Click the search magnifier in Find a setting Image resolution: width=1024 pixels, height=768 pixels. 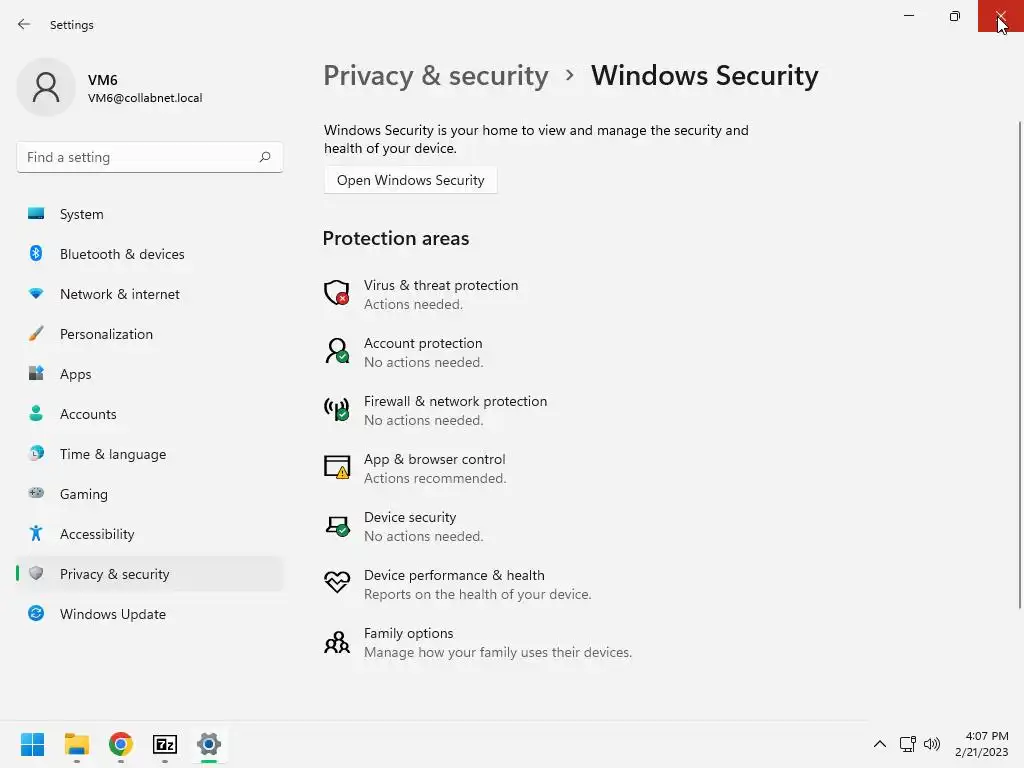[x=265, y=157]
